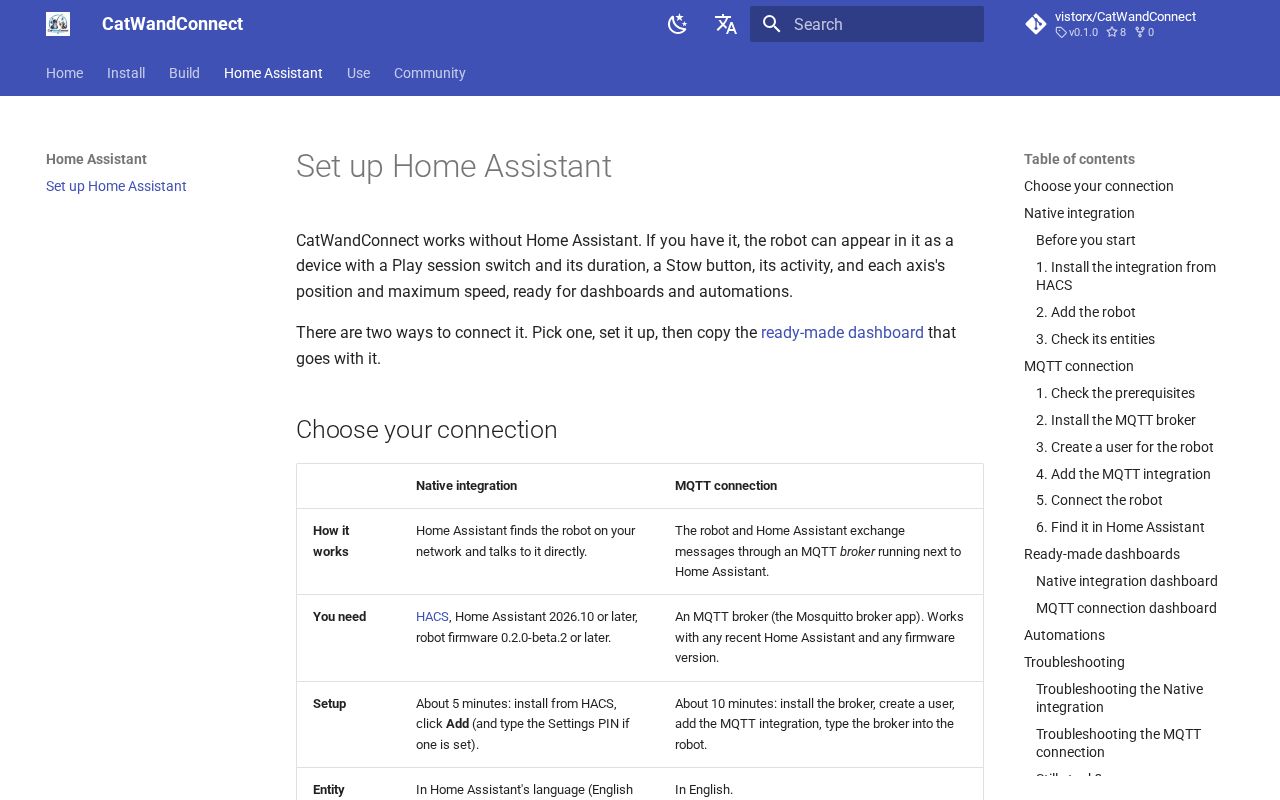Go to '6. Find it in Home Assistant'
Viewport: 1280px width, 800px height.
click(1120, 527)
